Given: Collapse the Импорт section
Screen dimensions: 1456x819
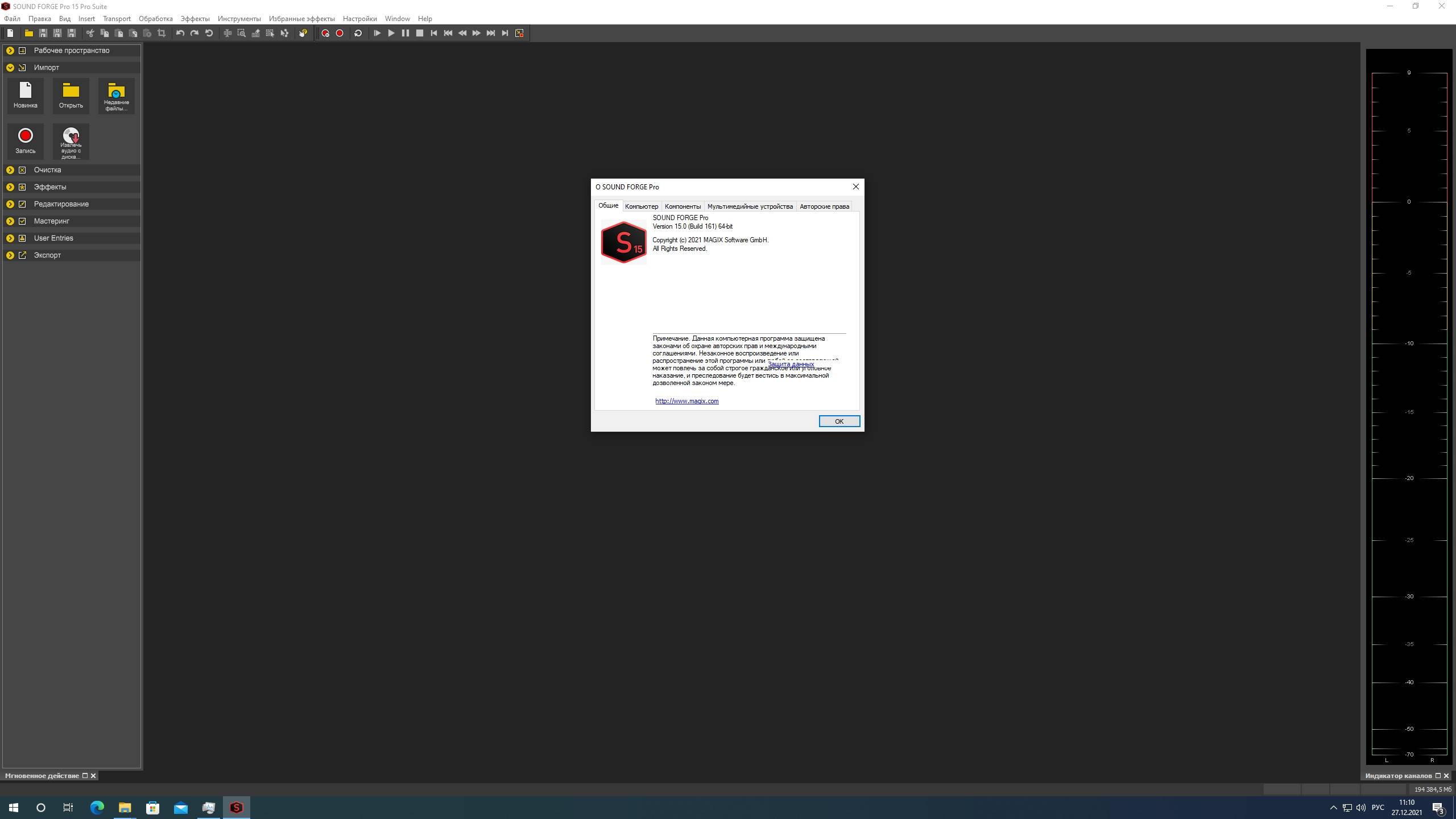Looking at the screenshot, I should tap(10, 68).
